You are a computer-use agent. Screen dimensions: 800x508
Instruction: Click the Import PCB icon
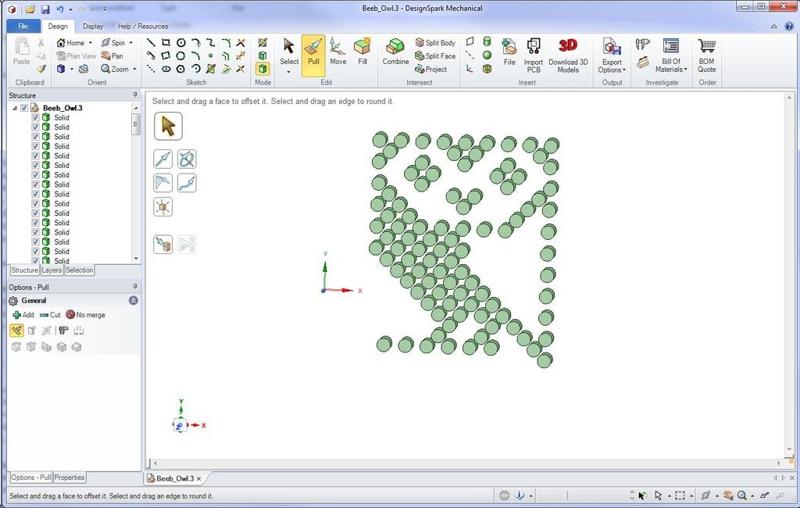click(x=533, y=55)
